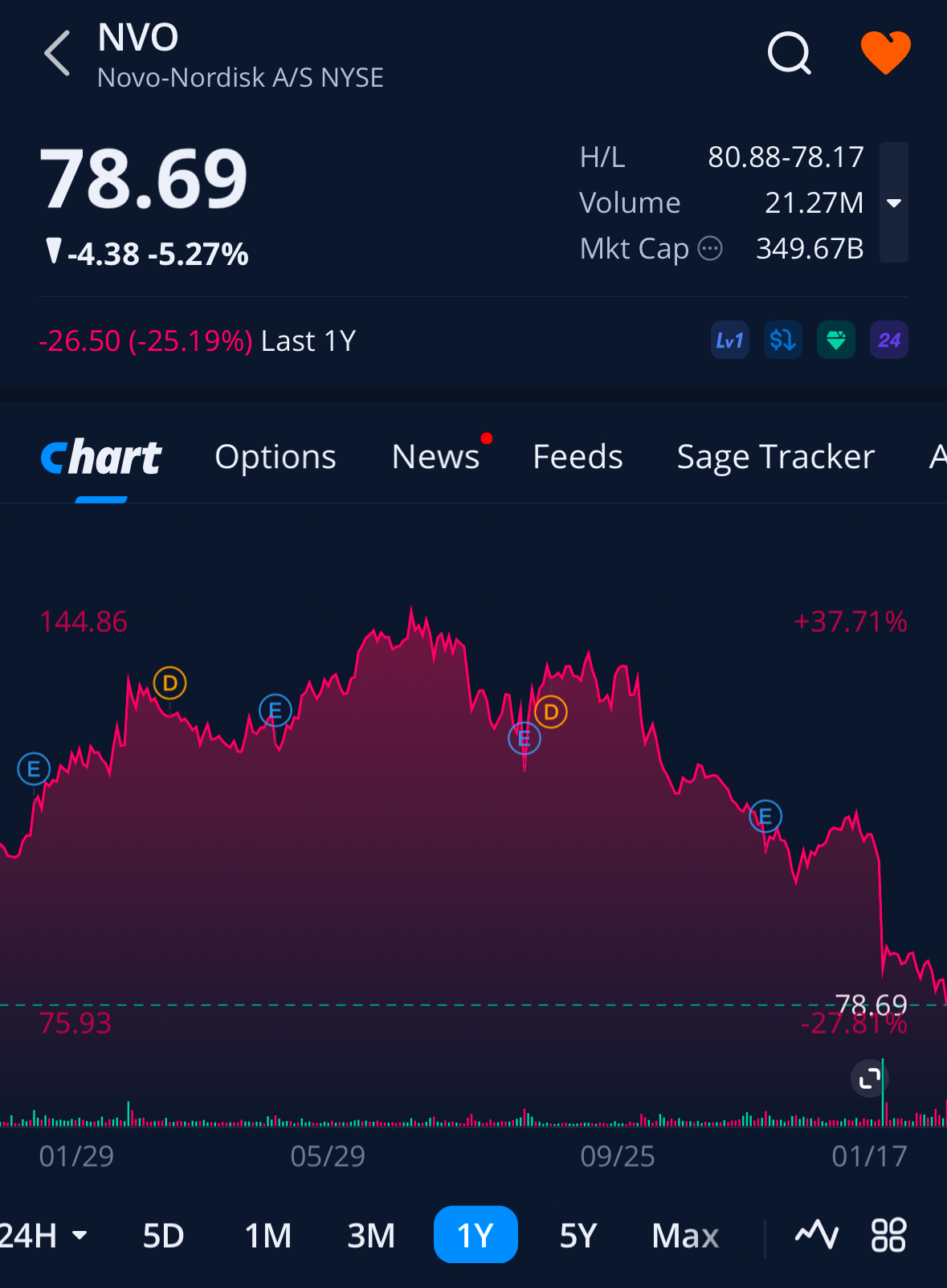This screenshot has width=947, height=1288.
Task: Expand the chart to fullscreen icon
Action: pyautogui.click(x=869, y=1078)
